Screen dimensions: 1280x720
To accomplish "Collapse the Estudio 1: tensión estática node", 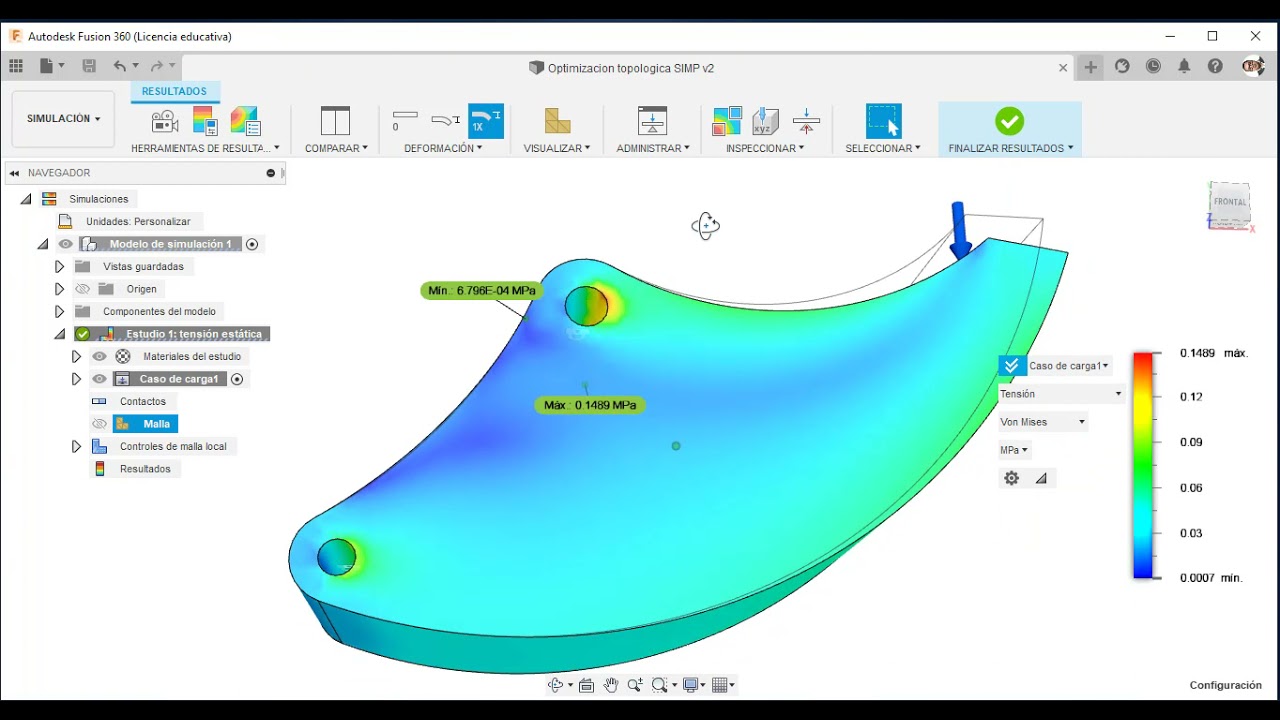I will pos(59,334).
